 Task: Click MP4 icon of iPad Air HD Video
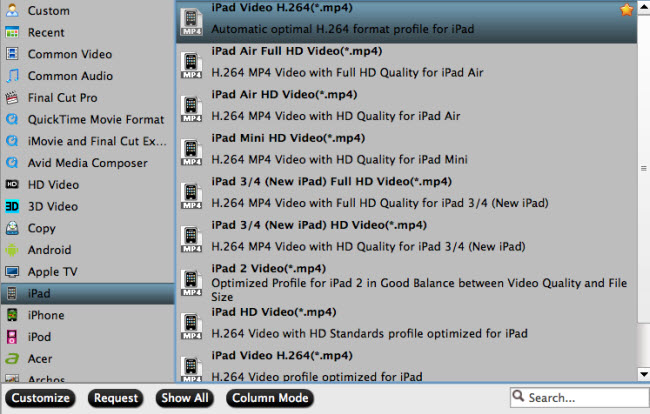tap(191, 109)
